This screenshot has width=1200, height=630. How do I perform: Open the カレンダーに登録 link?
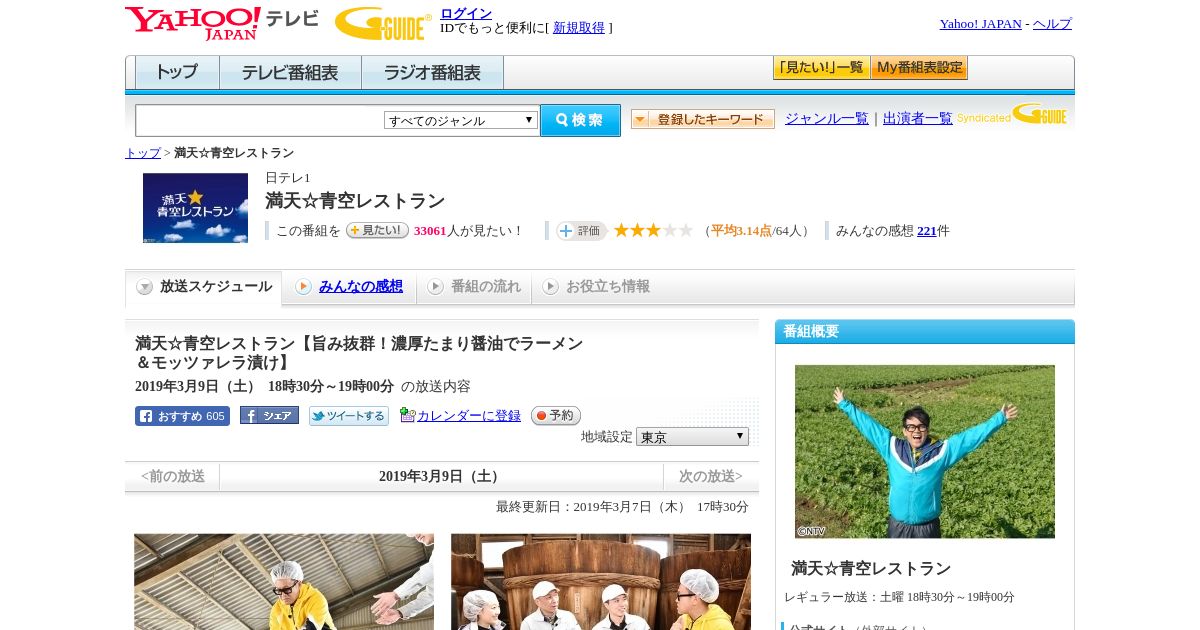click(x=469, y=416)
